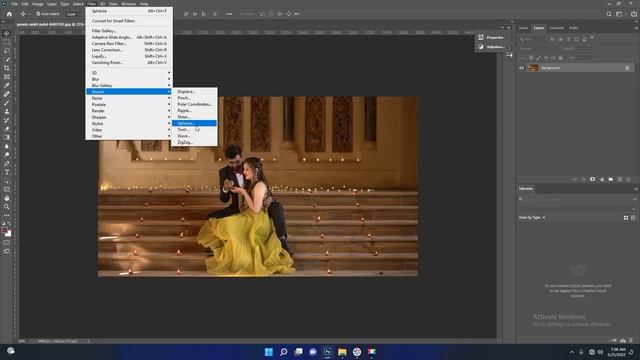Click Background layer lock icon
Image resolution: width=640 pixels, height=360 pixels.
coord(627,68)
